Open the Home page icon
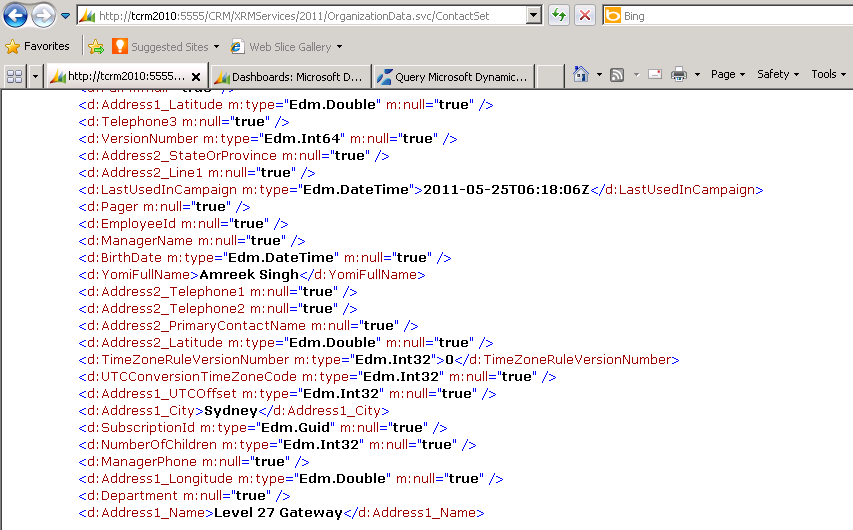Screen dimensions: 853x530 (581, 74)
